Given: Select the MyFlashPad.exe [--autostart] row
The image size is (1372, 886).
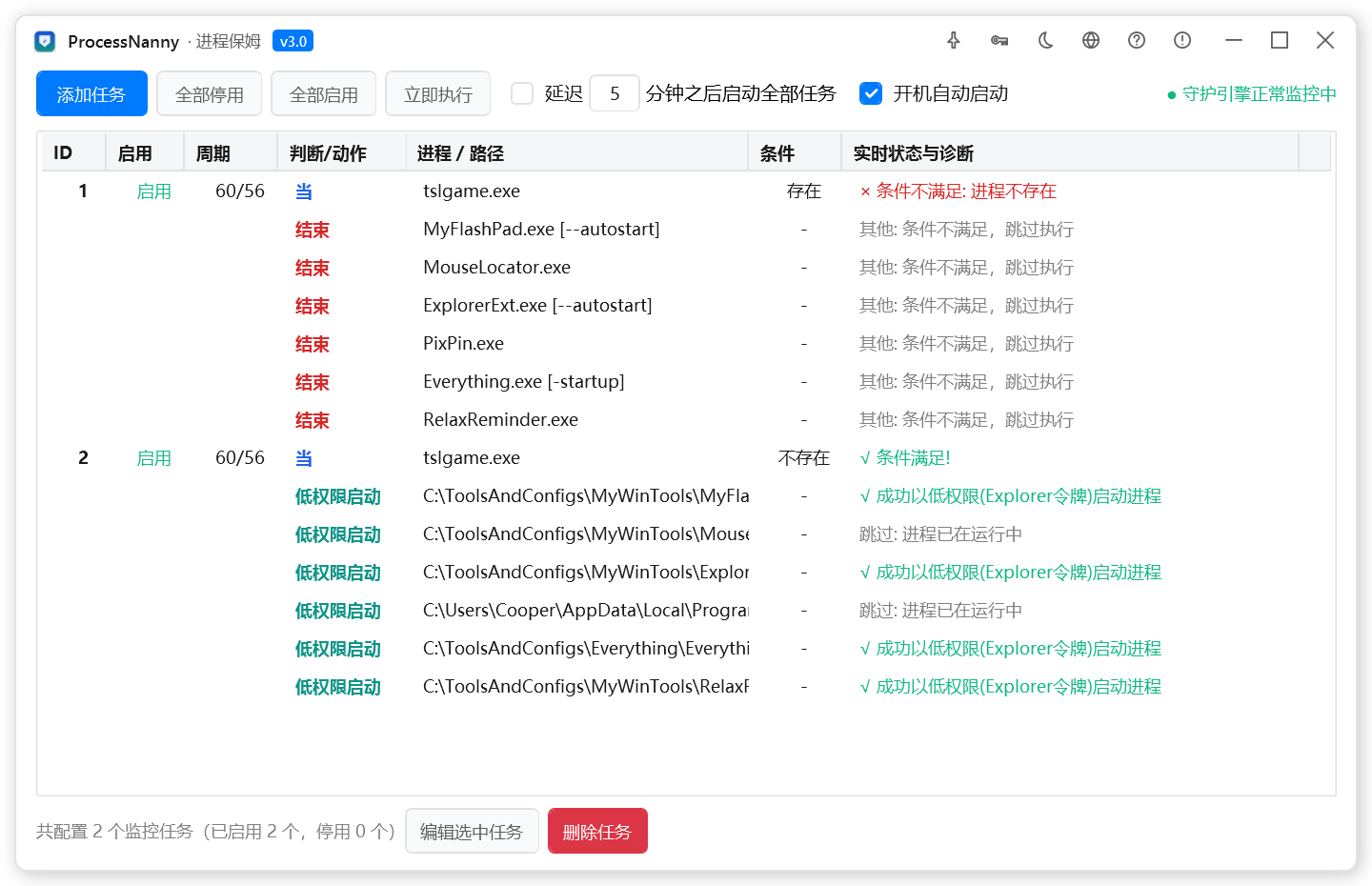Looking at the screenshot, I should tap(686, 230).
